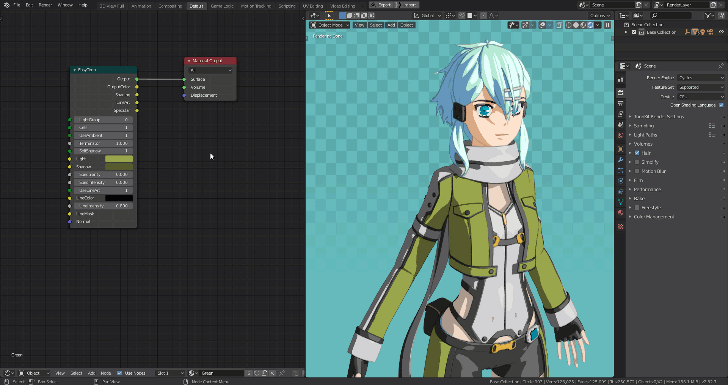
Task: Open the node editor's editor type menu
Action: pos(8,373)
